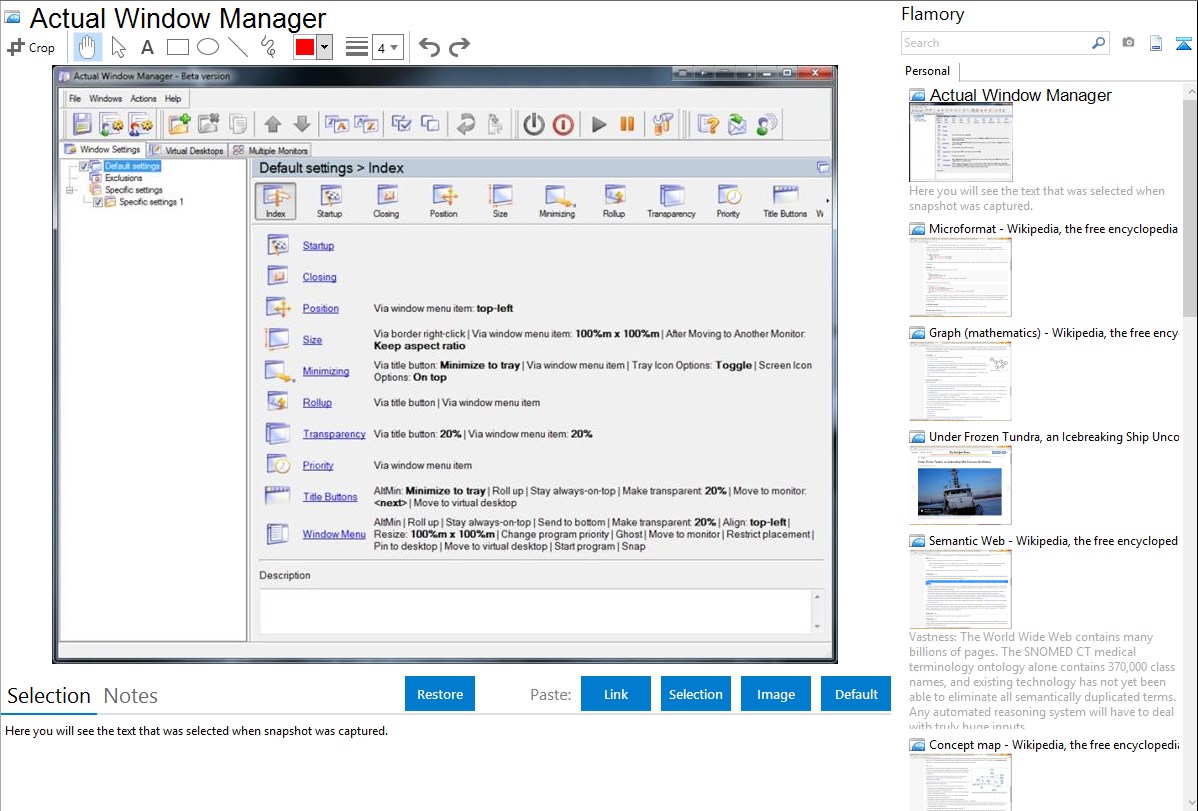
Task: Open the Graph (mathematics) snapshot thumbnail
Action: pyautogui.click(x=960, y=381)
